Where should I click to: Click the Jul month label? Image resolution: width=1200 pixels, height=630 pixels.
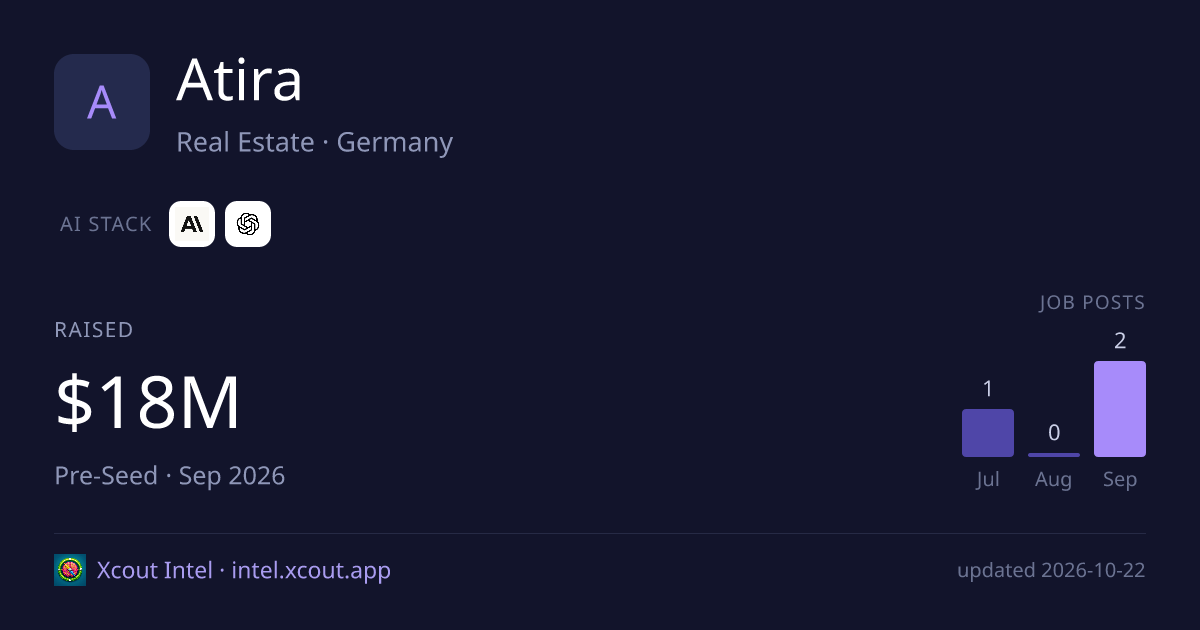coord(988,479)
